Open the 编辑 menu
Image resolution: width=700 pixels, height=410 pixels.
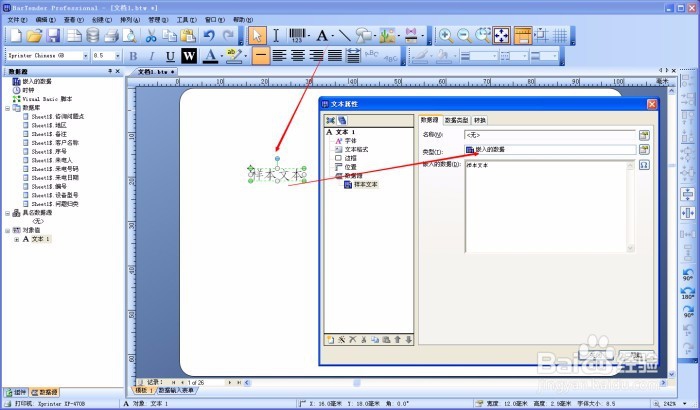[45, 20]
